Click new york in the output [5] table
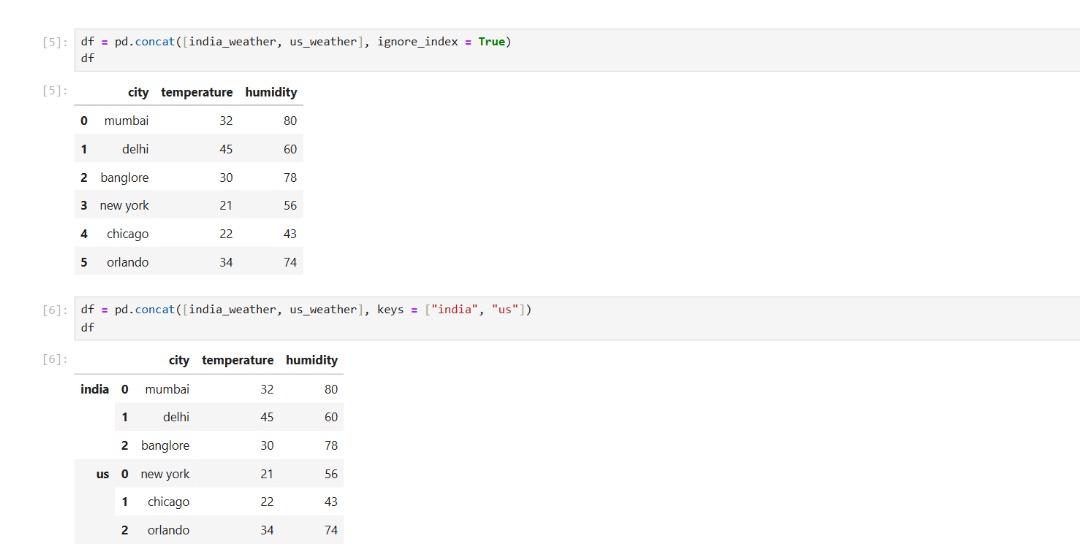This screenshot has width=1080, height=554. [x=125, y=205]
